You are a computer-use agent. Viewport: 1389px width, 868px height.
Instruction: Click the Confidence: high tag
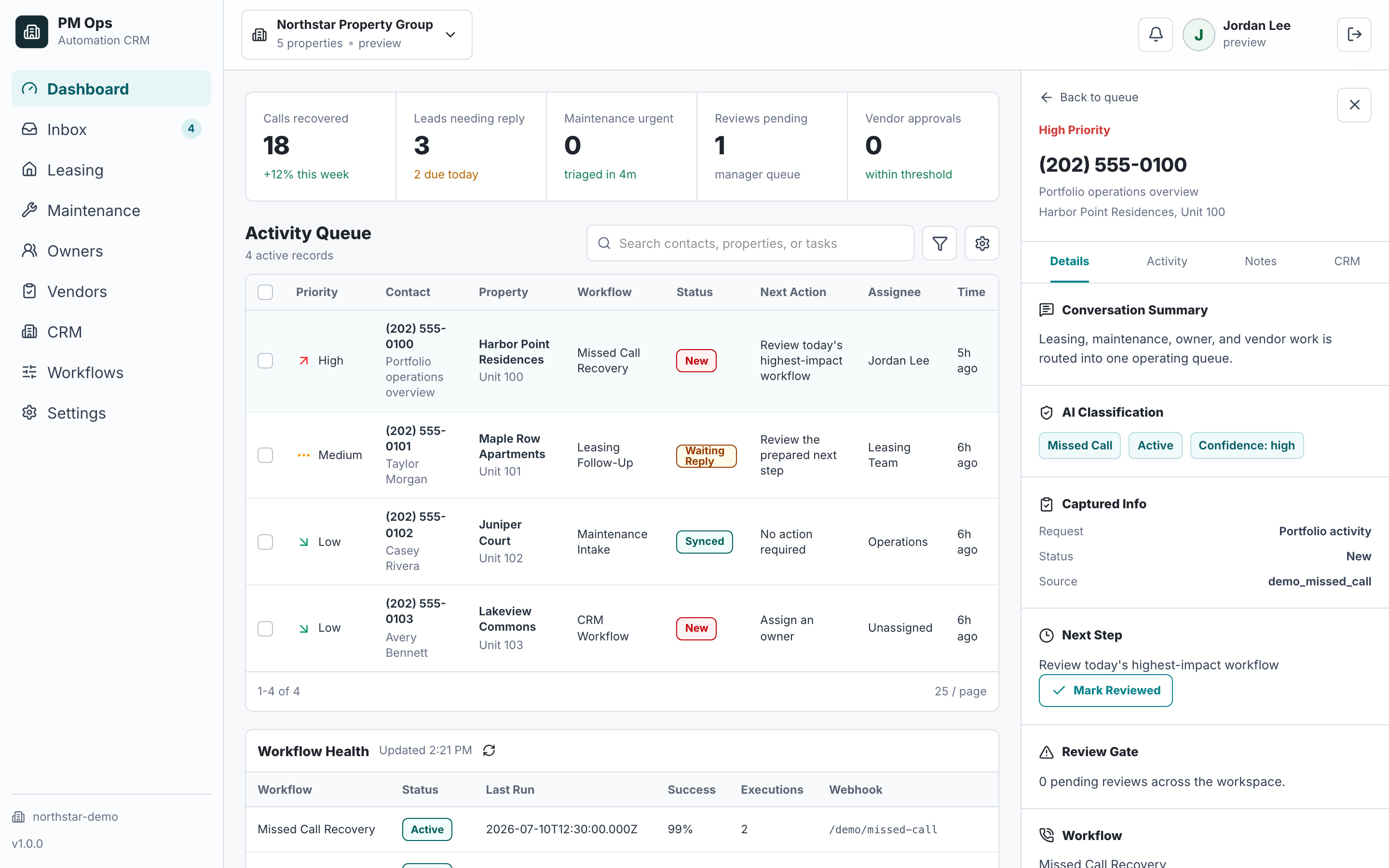pos(1247,446)
